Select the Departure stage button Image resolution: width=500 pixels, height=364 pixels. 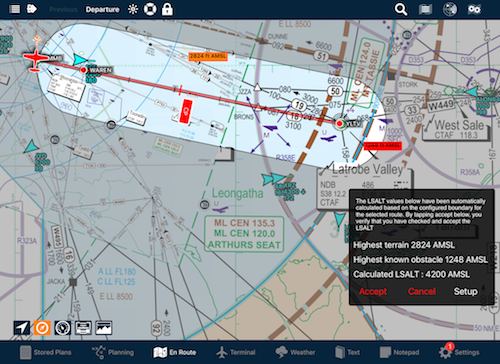[102, 10]
